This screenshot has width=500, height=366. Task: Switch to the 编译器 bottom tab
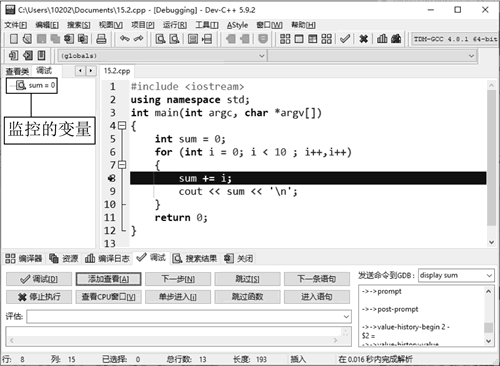click(24, 258)
